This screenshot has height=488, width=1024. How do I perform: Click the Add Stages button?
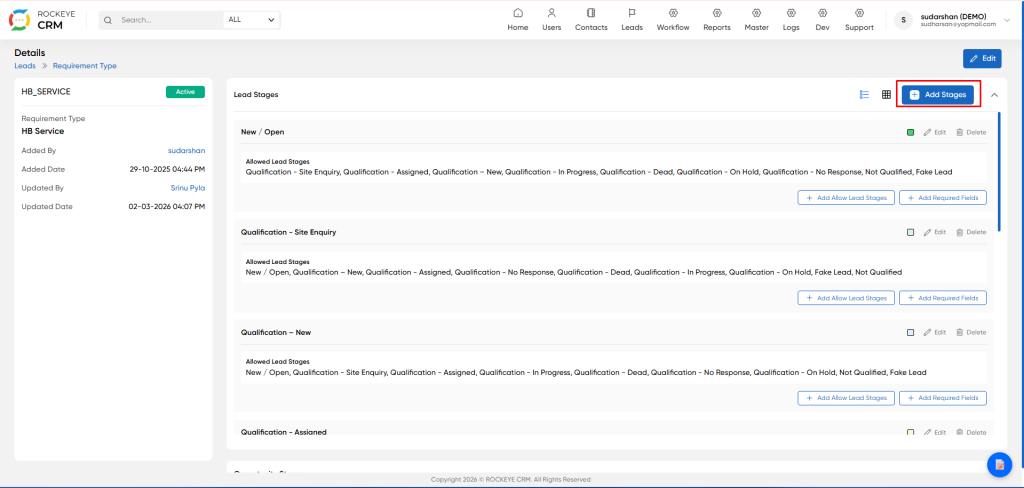[x=938, y=95]
